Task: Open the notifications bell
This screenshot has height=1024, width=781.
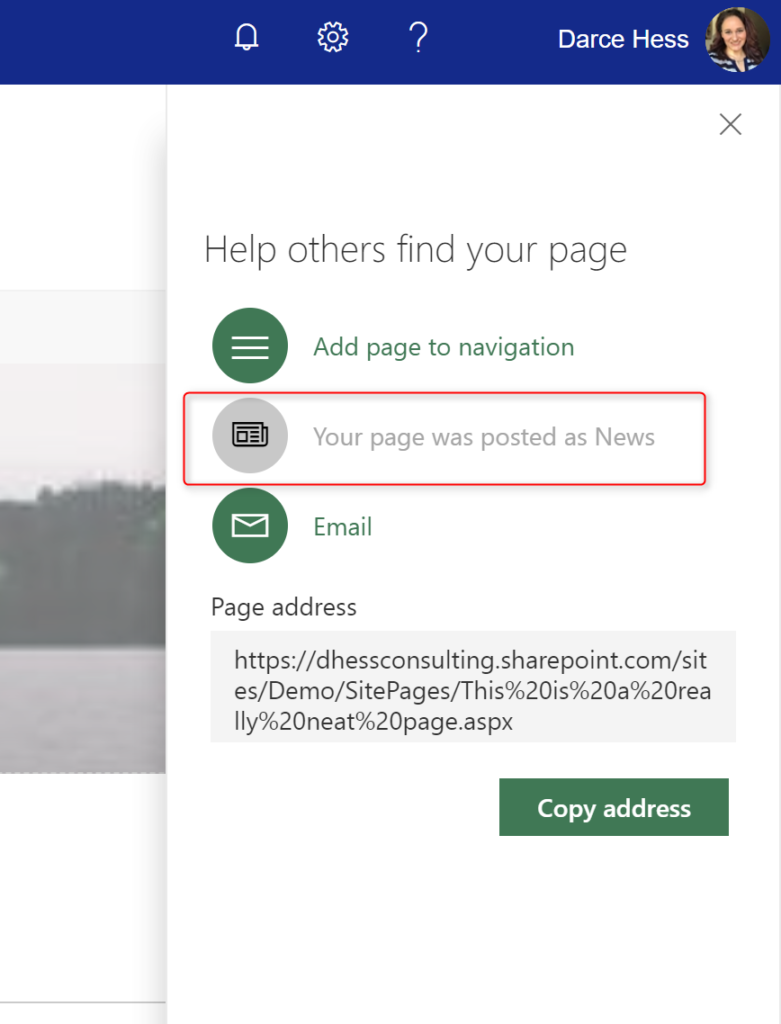Action: pyautogui.click(x=247, y=37)
